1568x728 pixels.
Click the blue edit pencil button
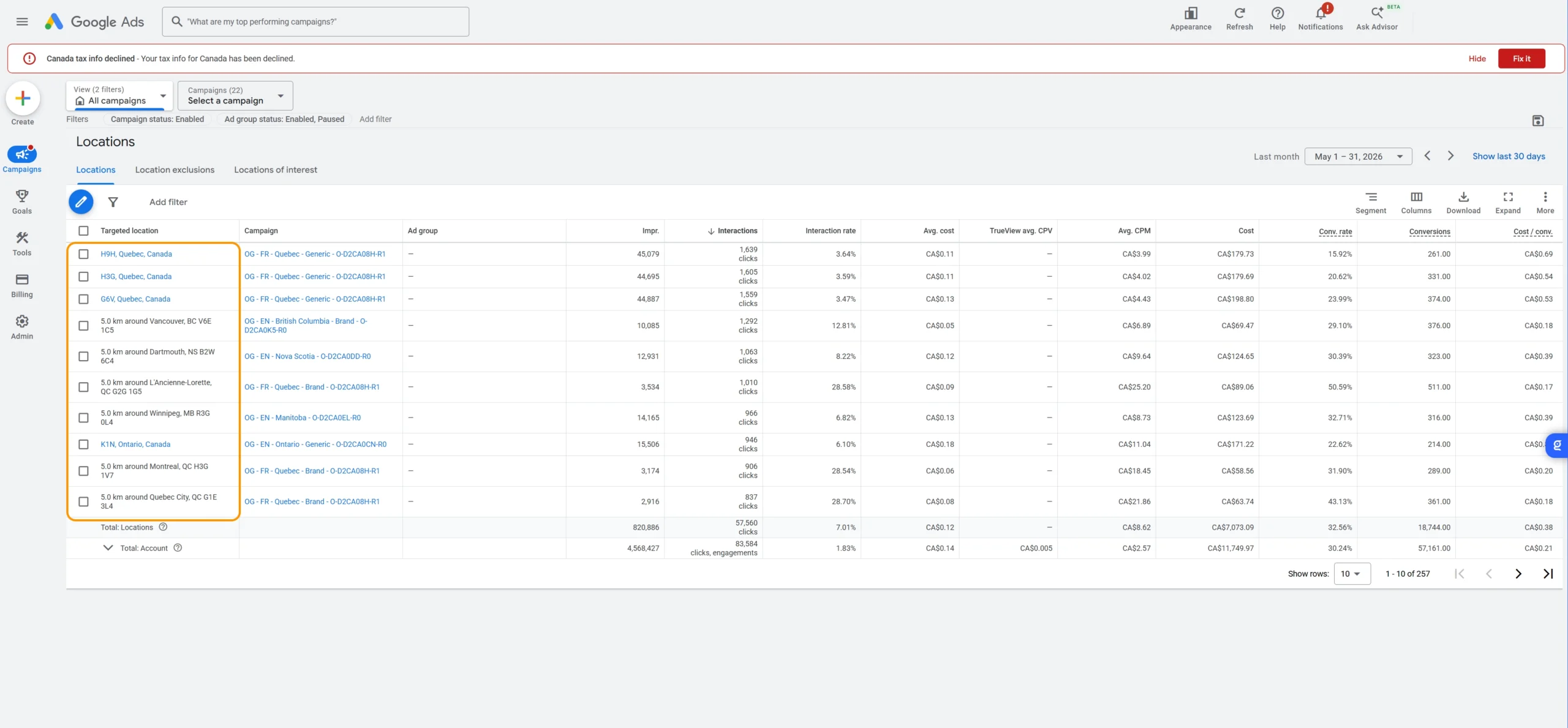(81, 201)
